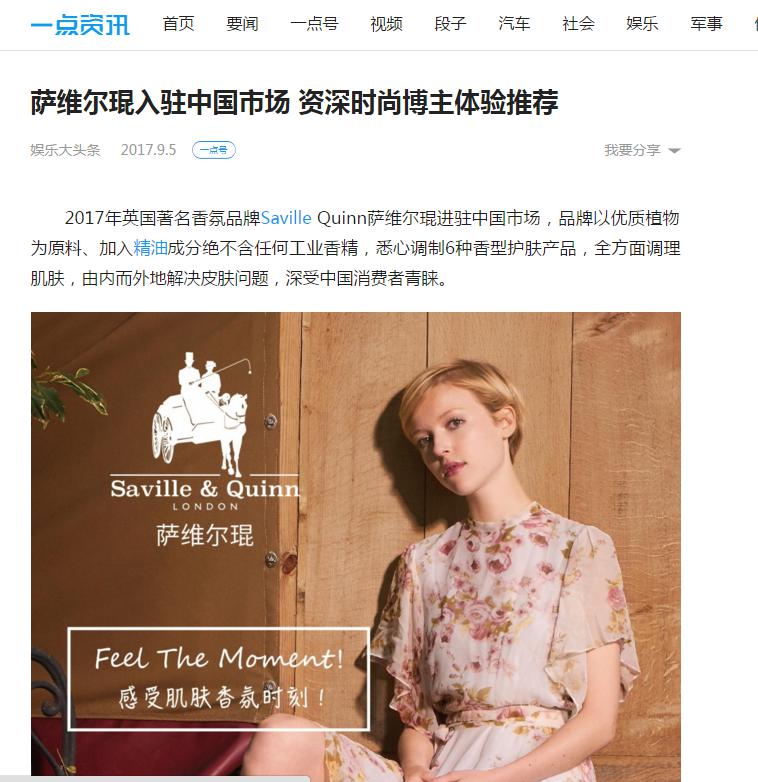Go to the 军事 tab
The image size is (758, 782).
[x=706, y=23]
